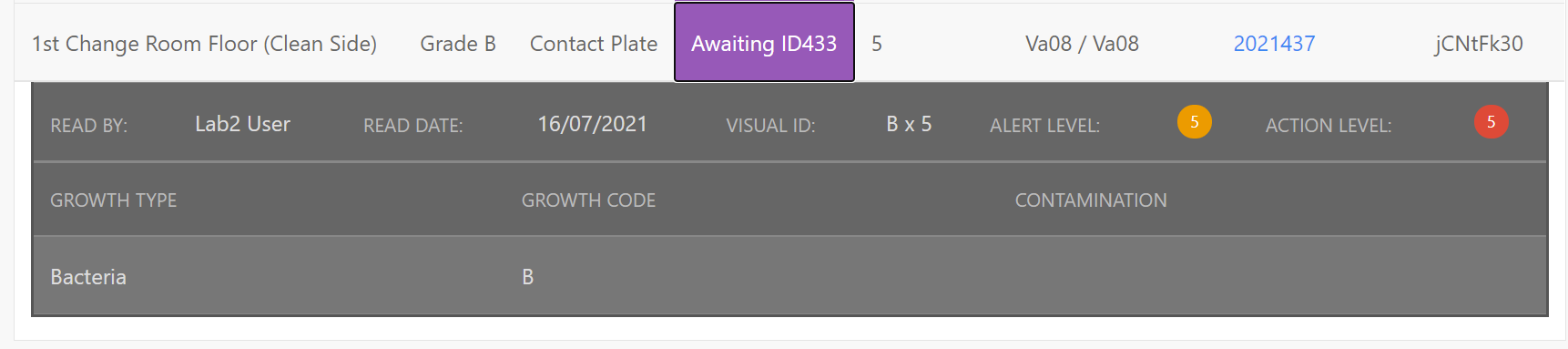Click the GROWTH CODE column header

588,200
